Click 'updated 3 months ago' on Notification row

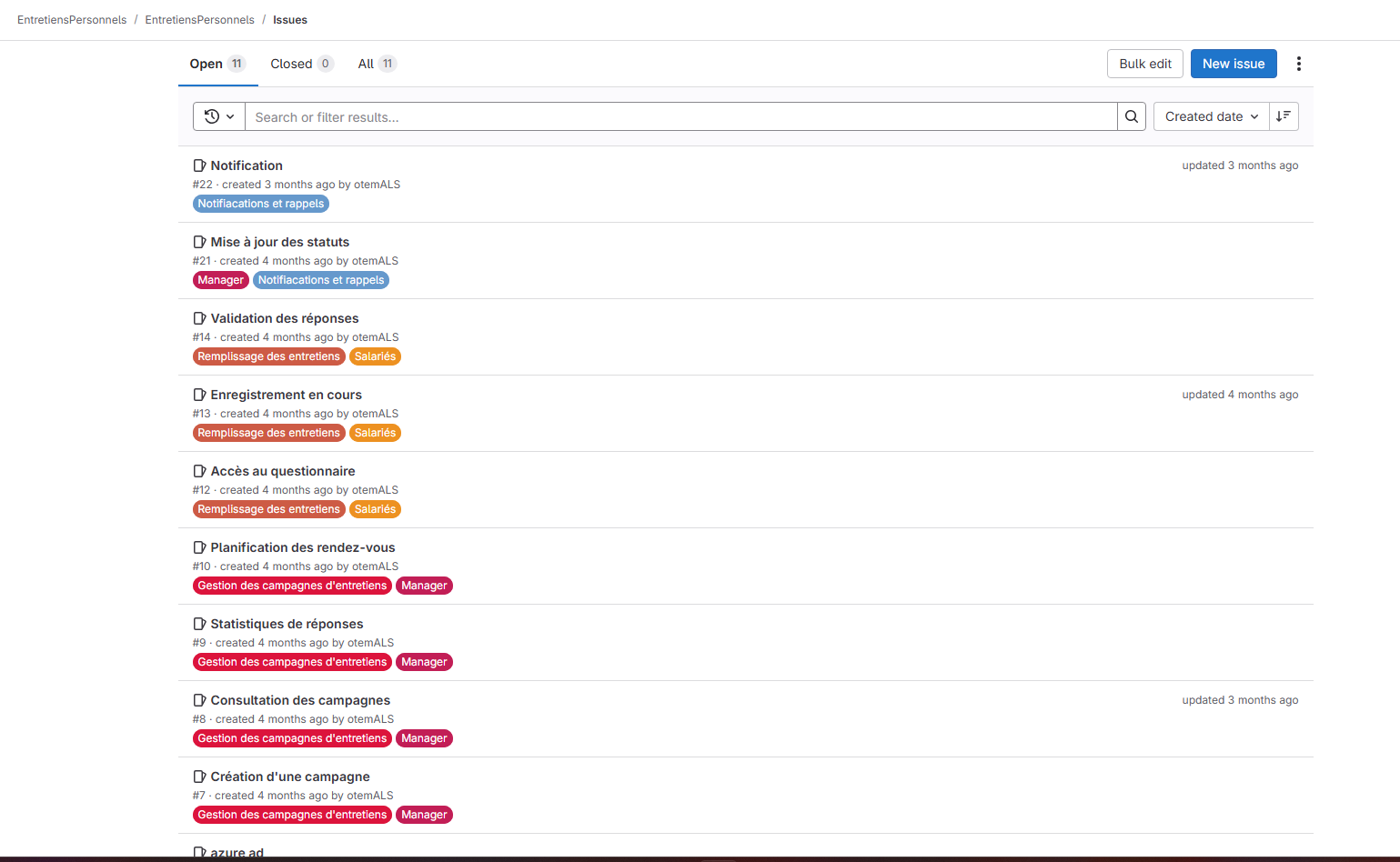click(1240, 165)
